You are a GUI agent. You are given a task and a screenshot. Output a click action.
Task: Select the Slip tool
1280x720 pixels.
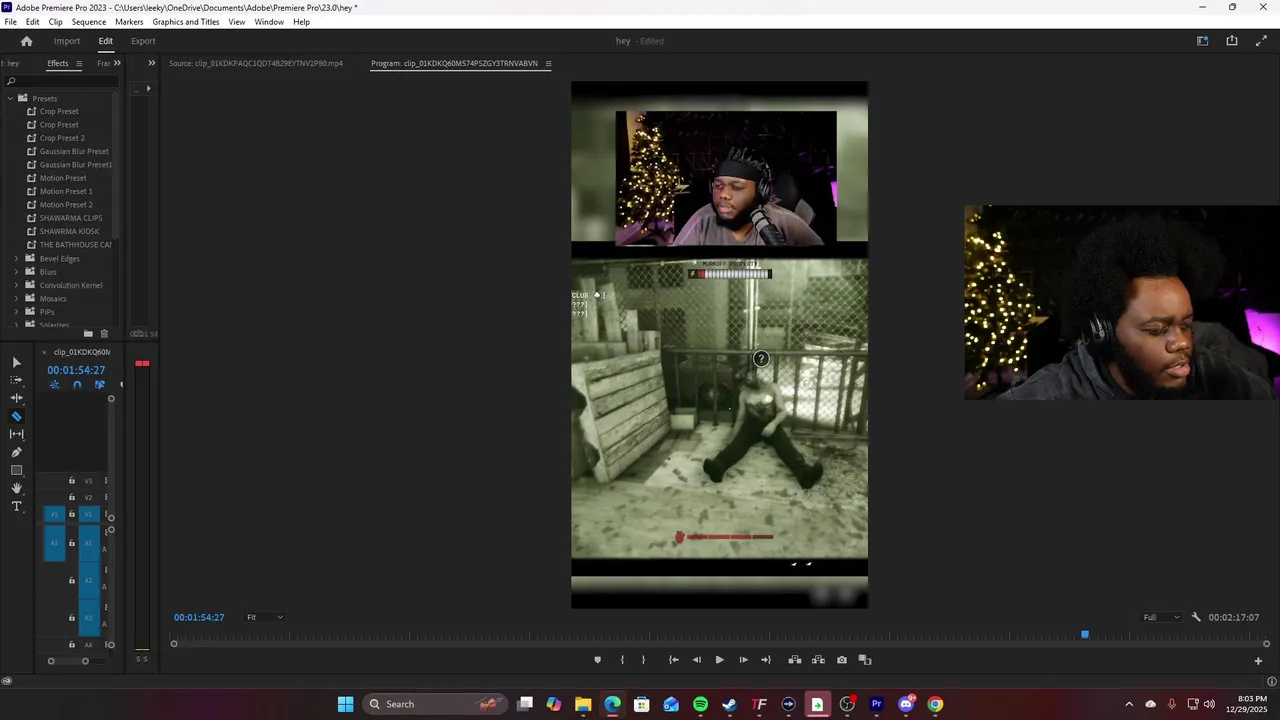16,434
